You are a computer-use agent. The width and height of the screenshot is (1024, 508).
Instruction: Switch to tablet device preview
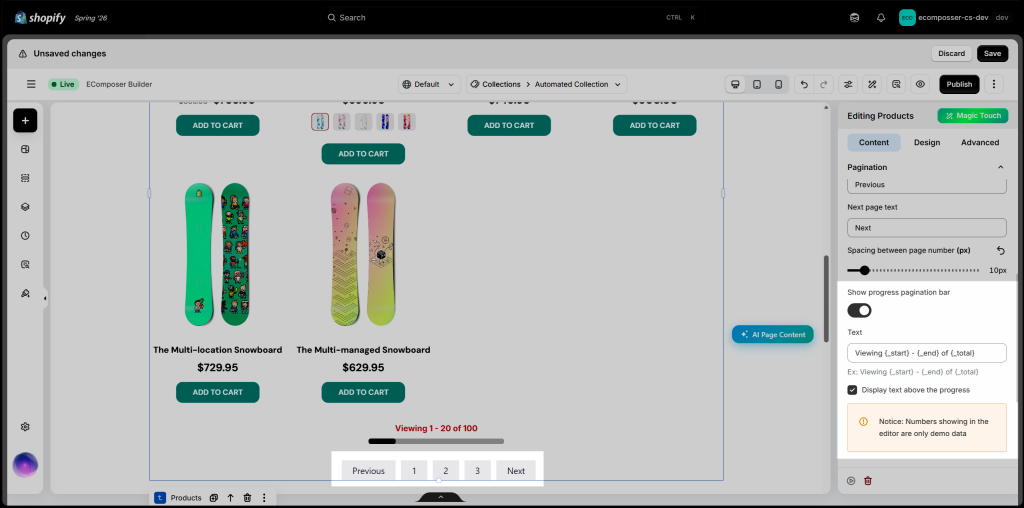click(x=757, y=84)
